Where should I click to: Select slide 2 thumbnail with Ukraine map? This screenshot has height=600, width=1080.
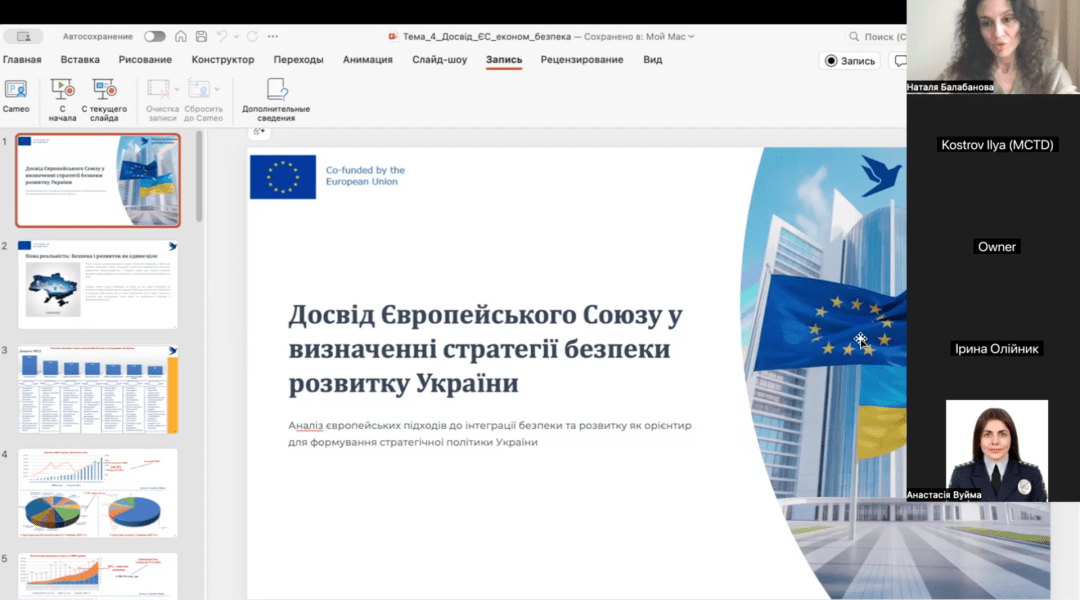coord(97,284)
